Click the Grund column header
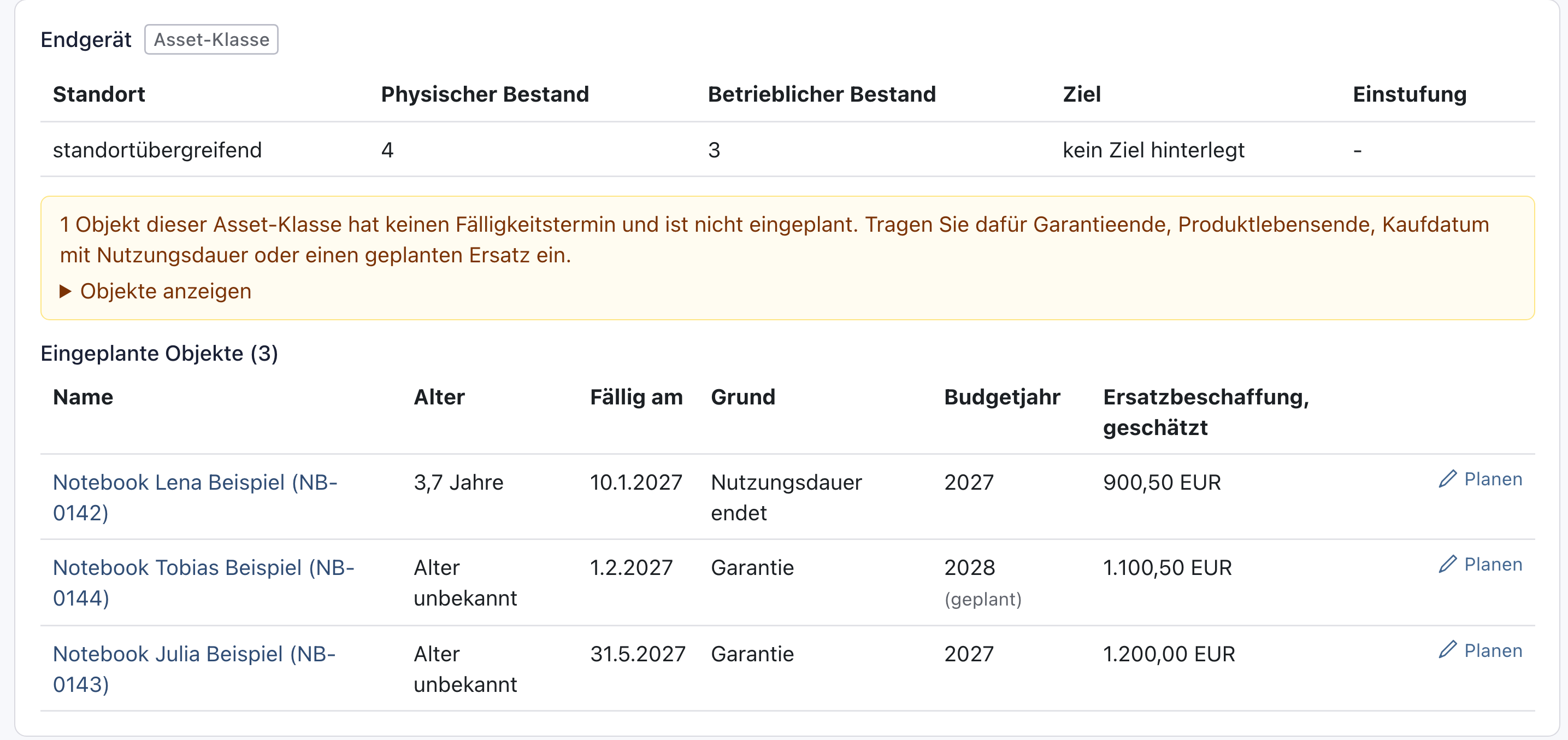This screenshot has height=740, width=1568. point(743,397)
